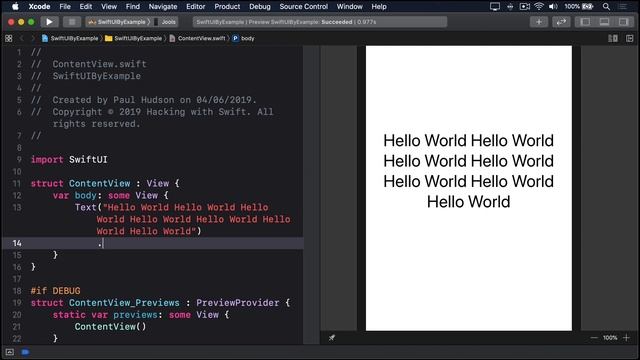
Task: Open the Debug menu
Action: pyautogui.click(x=260, y=7)
